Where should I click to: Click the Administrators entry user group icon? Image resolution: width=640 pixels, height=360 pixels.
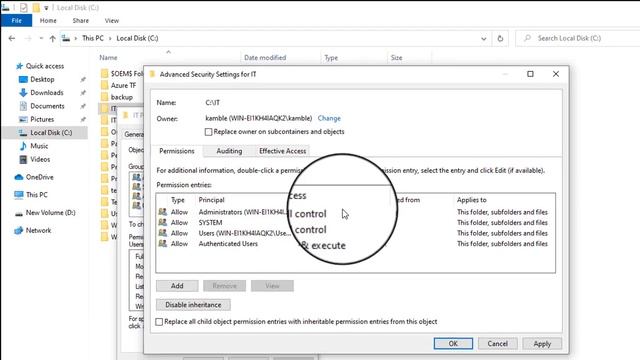[162, 212]
